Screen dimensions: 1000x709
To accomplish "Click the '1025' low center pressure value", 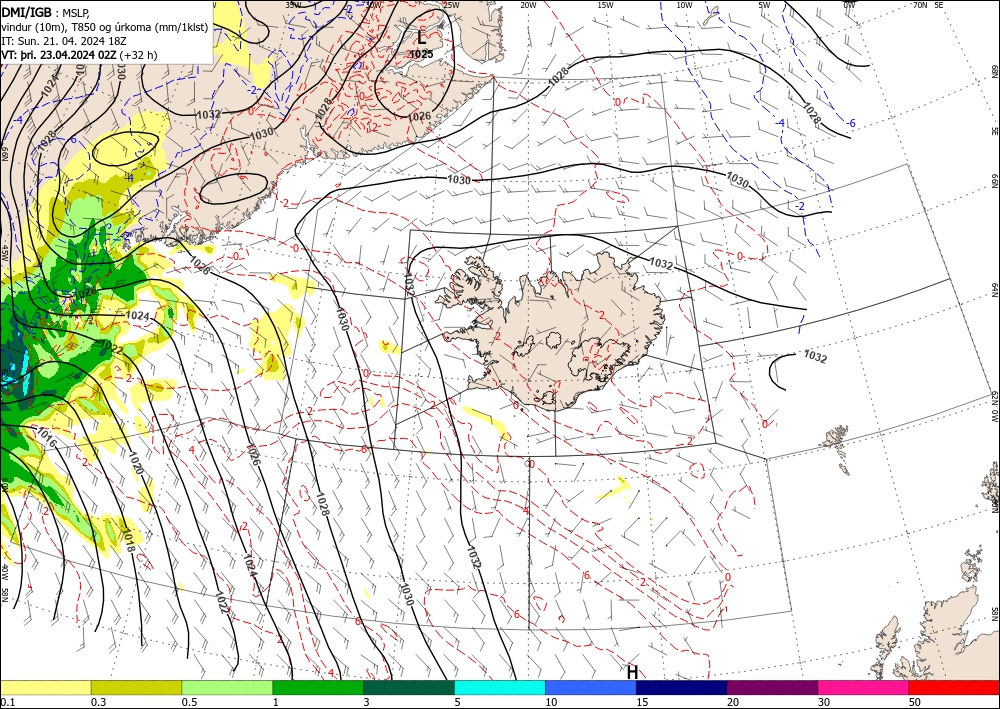I will [421, 54].
